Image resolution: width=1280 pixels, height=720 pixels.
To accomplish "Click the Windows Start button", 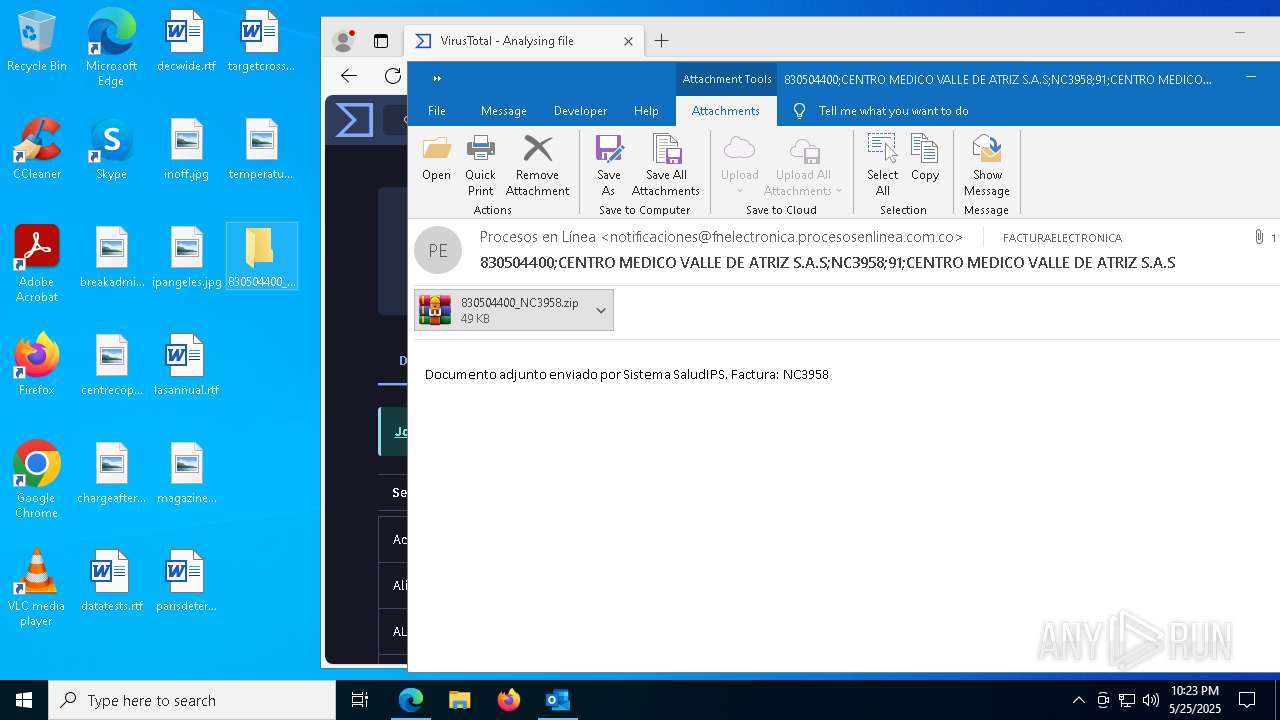I will [x=24, y=700].
